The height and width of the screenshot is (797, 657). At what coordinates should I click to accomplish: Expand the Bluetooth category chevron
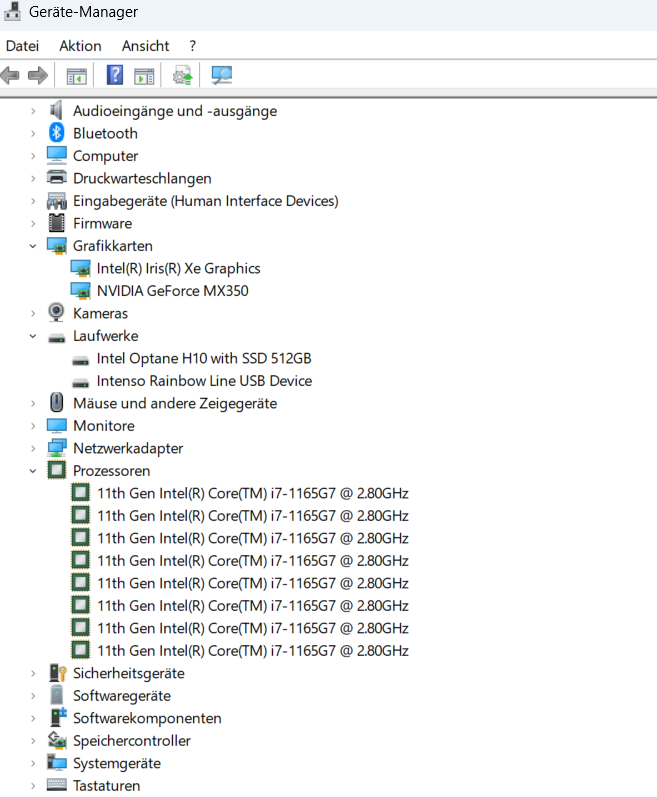click(x=33, y=133)
